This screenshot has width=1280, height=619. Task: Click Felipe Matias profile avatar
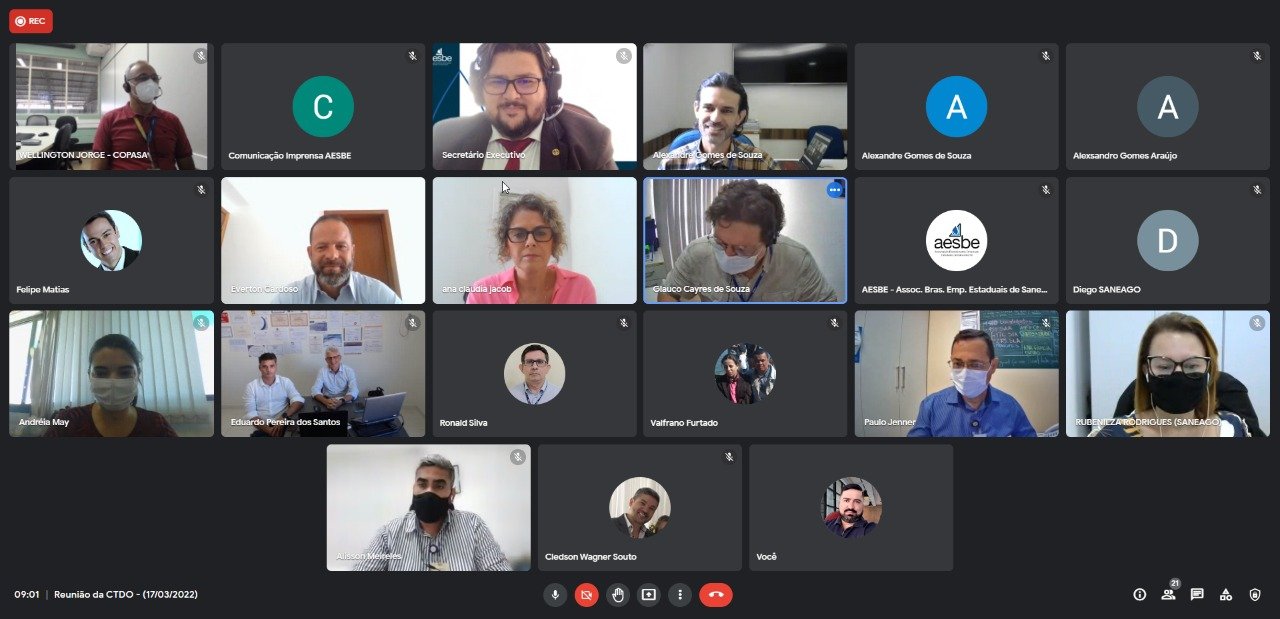tap(111, 240)
